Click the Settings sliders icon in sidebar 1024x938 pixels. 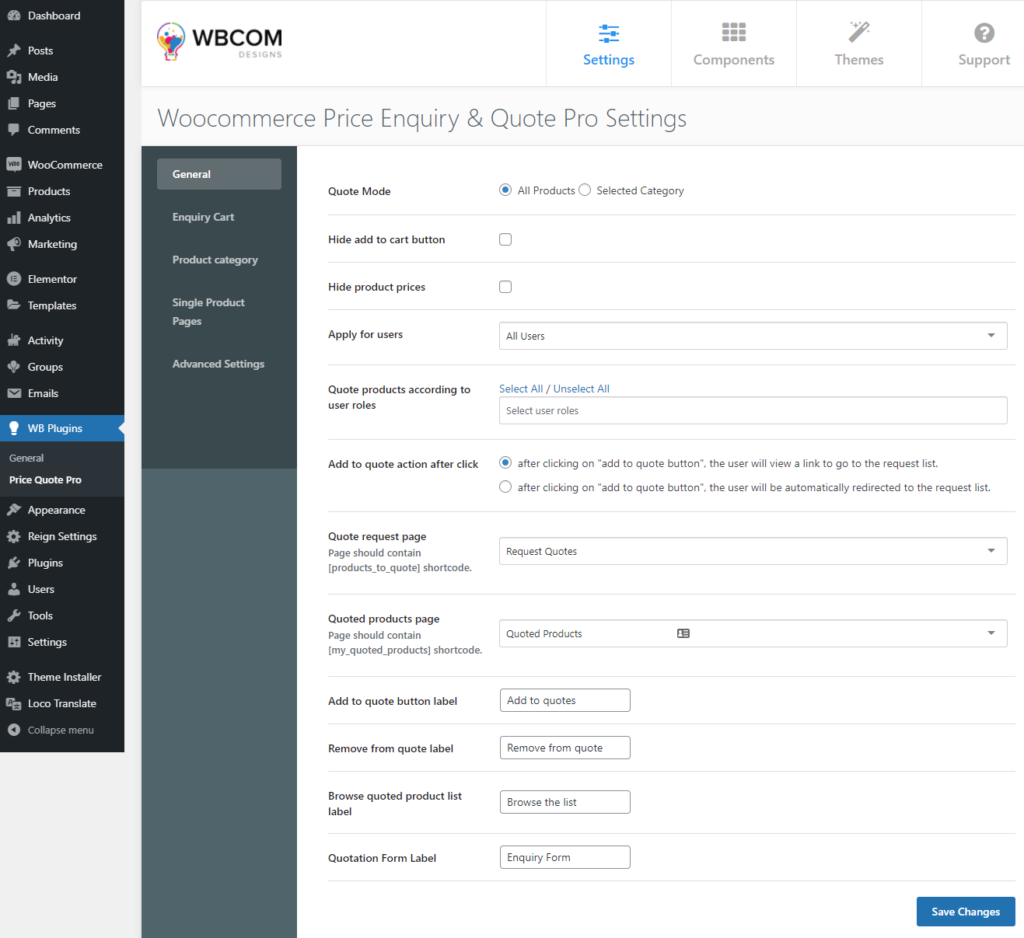pyautogui.click(x=14, y=642)
